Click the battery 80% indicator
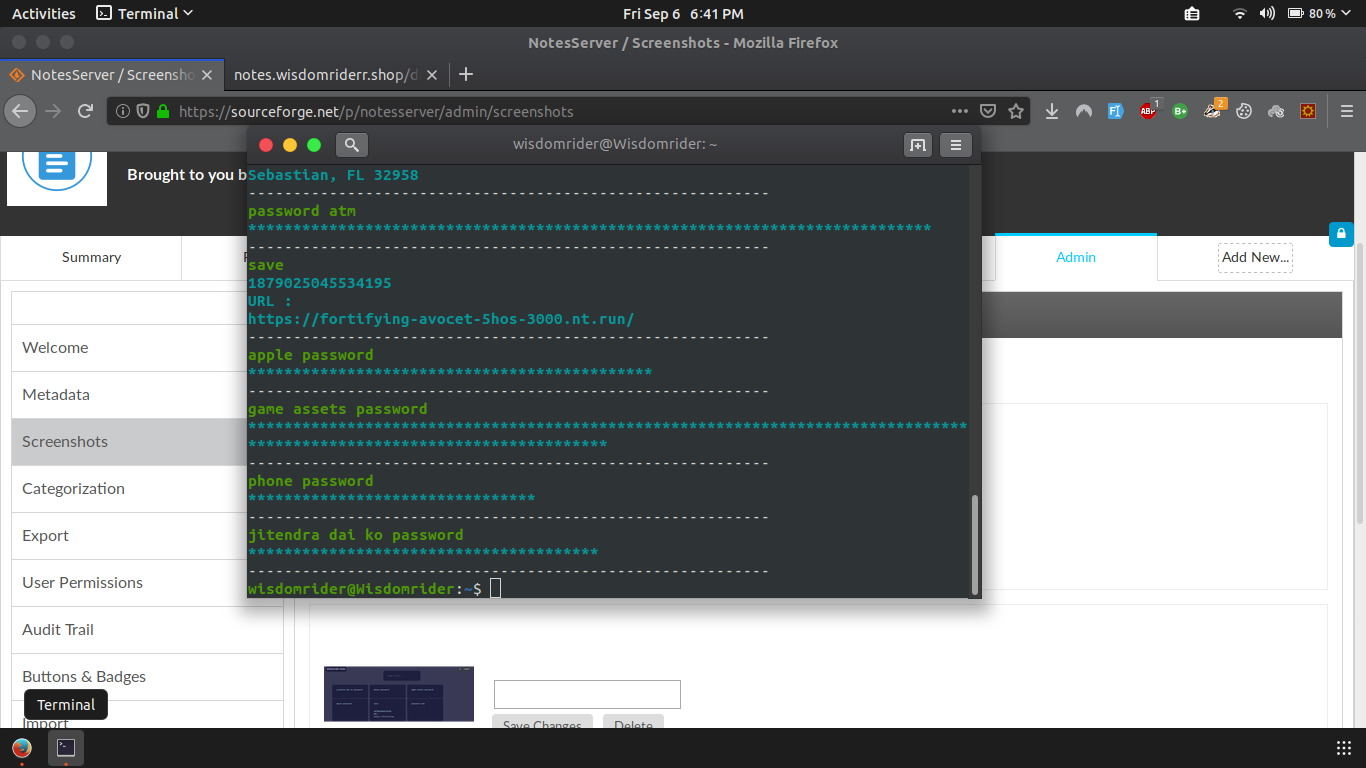This screenshot has height=768, width=1366. click(1311, 14)
